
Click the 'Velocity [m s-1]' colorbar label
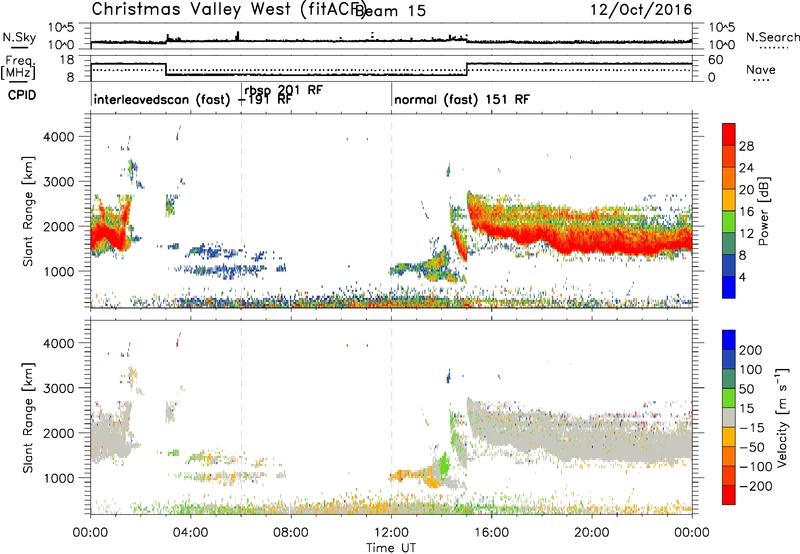782,417
